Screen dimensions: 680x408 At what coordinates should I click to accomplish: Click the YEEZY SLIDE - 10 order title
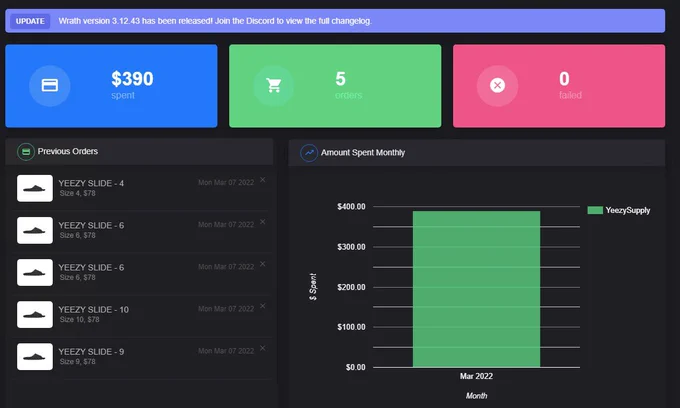[x=94, y=310]
